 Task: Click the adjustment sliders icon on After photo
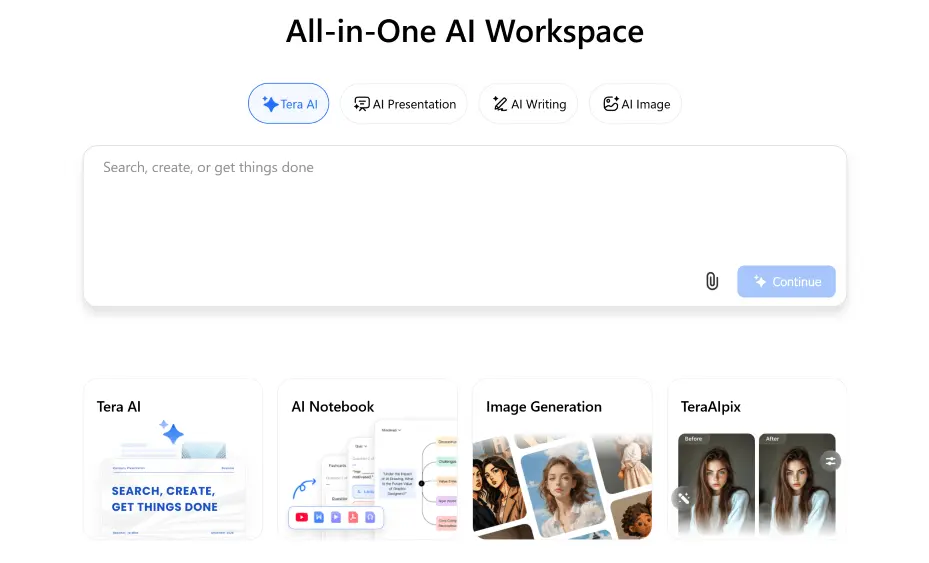tap(830, 460)
